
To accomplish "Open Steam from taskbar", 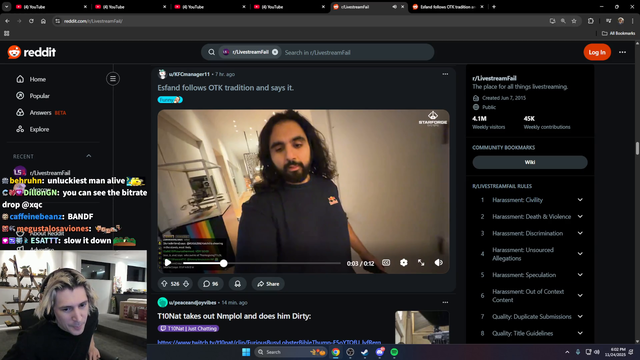I will [x=364, y=352].
